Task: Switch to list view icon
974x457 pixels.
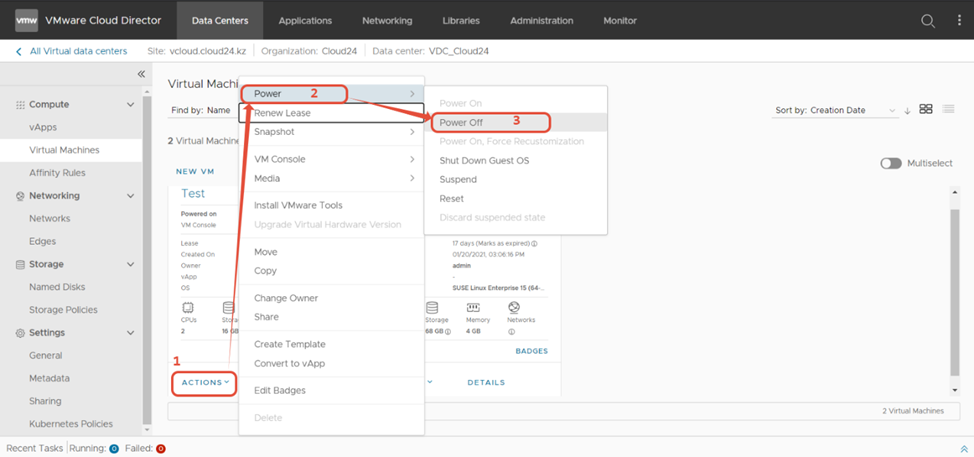Action: coord(948,109)
